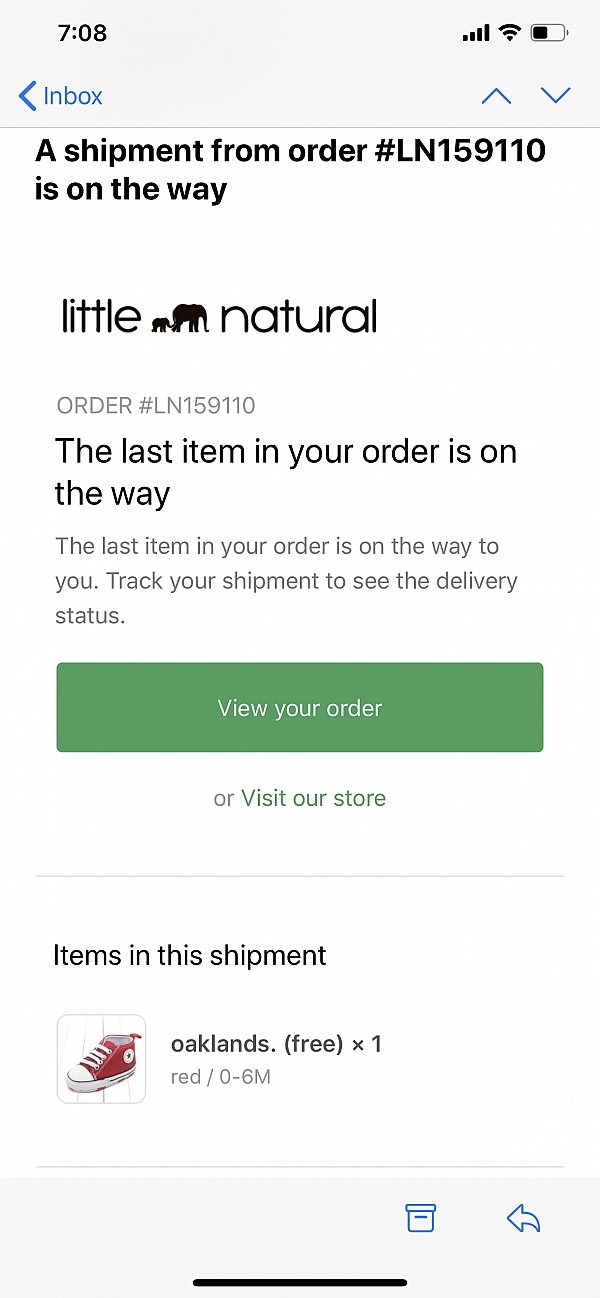This screenshot has width=600, height=1298.
Task: Tap the little natural elephant logo
Action: [219, 316]
